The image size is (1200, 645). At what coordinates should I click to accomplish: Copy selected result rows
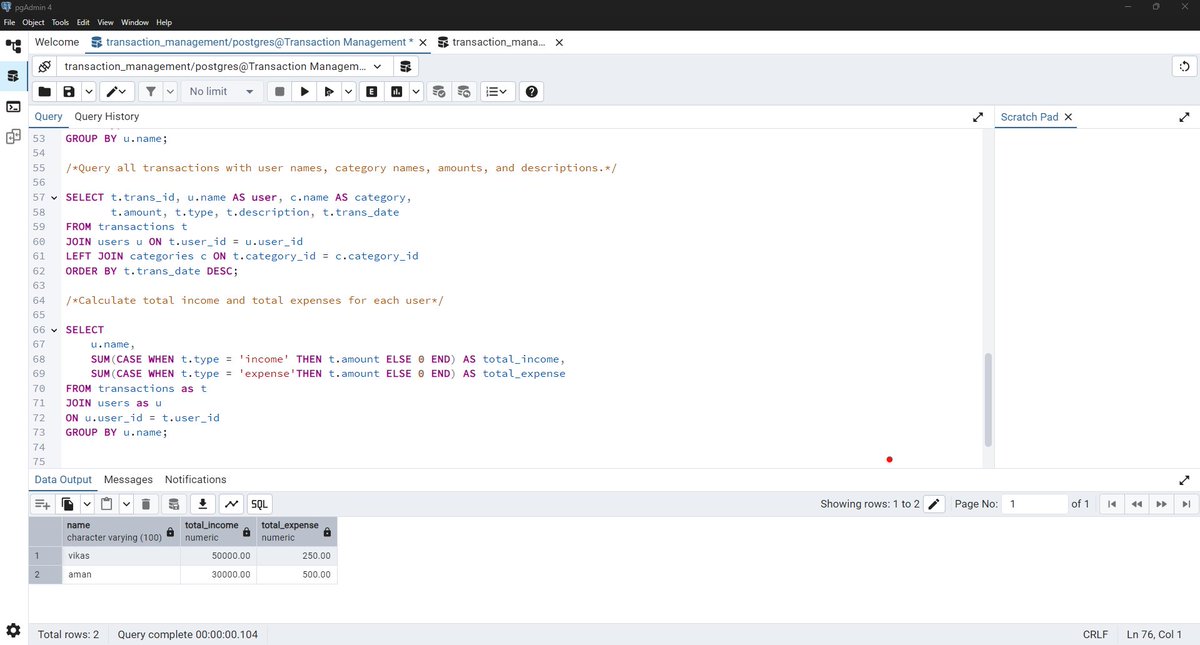[x=68, y=504]
